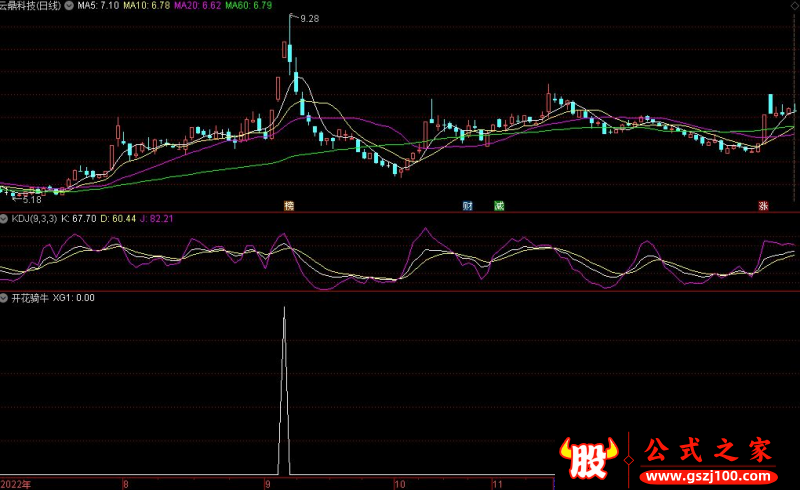Open the www.gszj100.com website link
This screenshot has height=490, width=800.
point(706,473)
